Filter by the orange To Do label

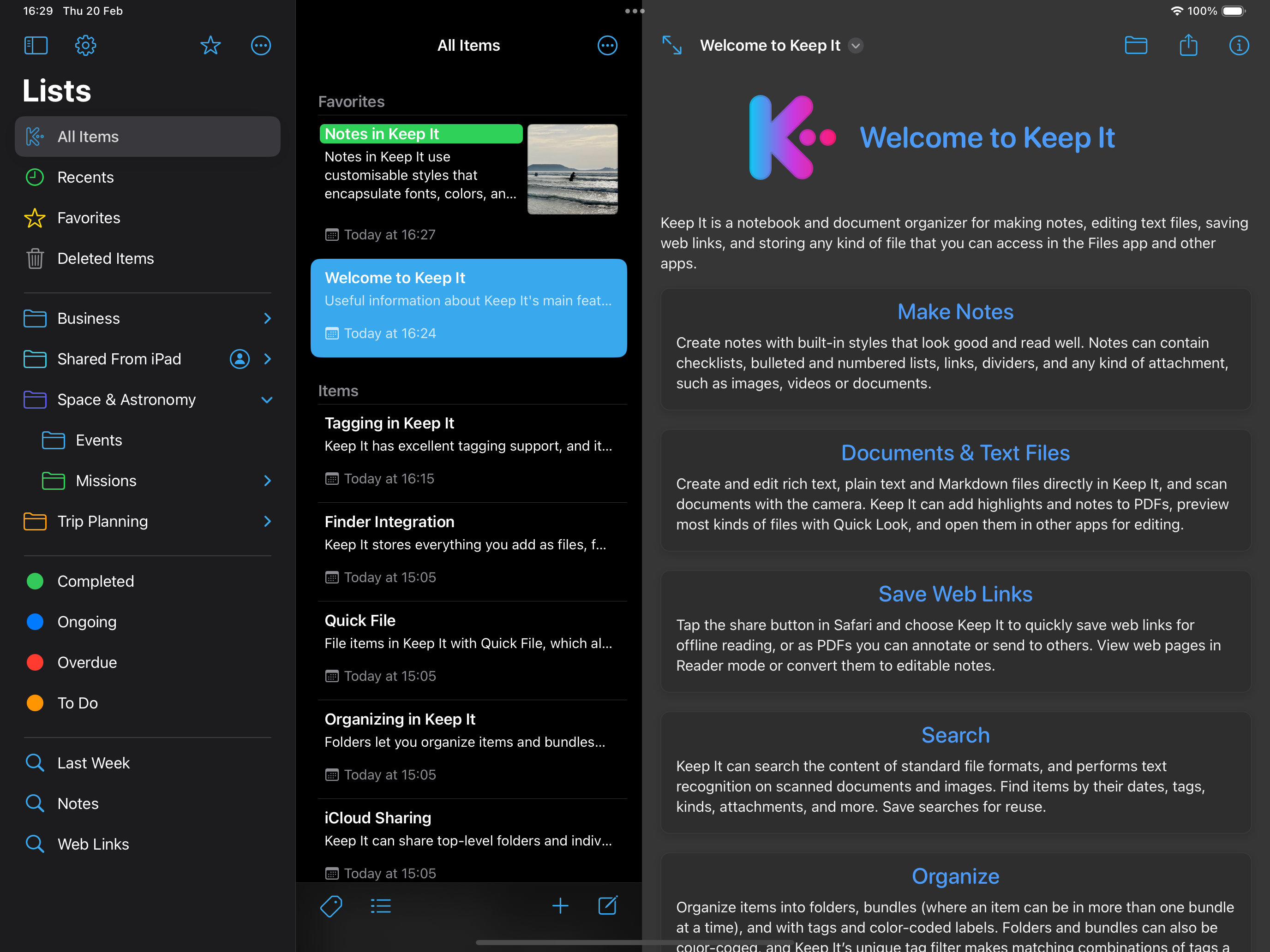pos(148,703)
